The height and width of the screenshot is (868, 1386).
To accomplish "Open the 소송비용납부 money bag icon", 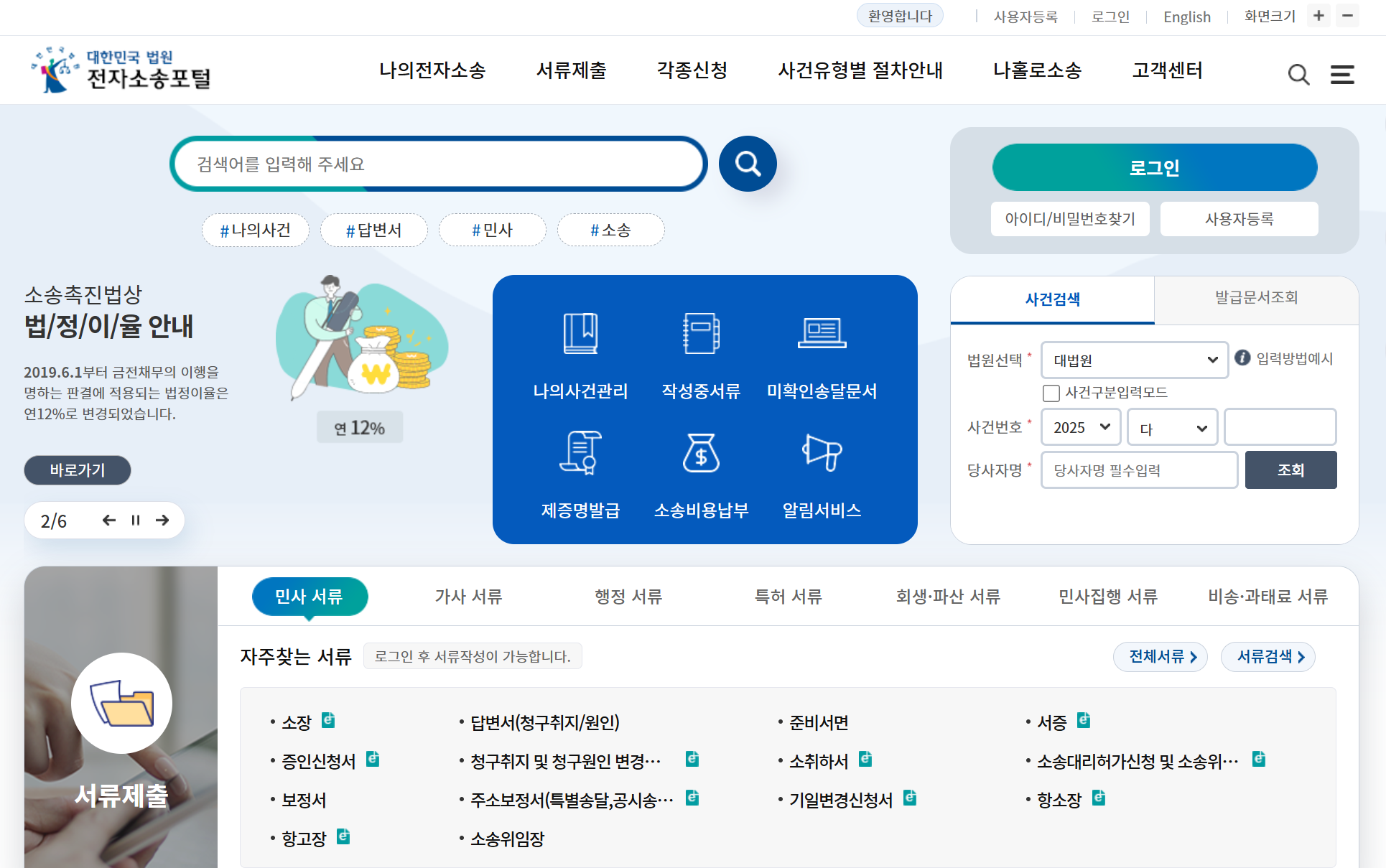I will [701, 453].
